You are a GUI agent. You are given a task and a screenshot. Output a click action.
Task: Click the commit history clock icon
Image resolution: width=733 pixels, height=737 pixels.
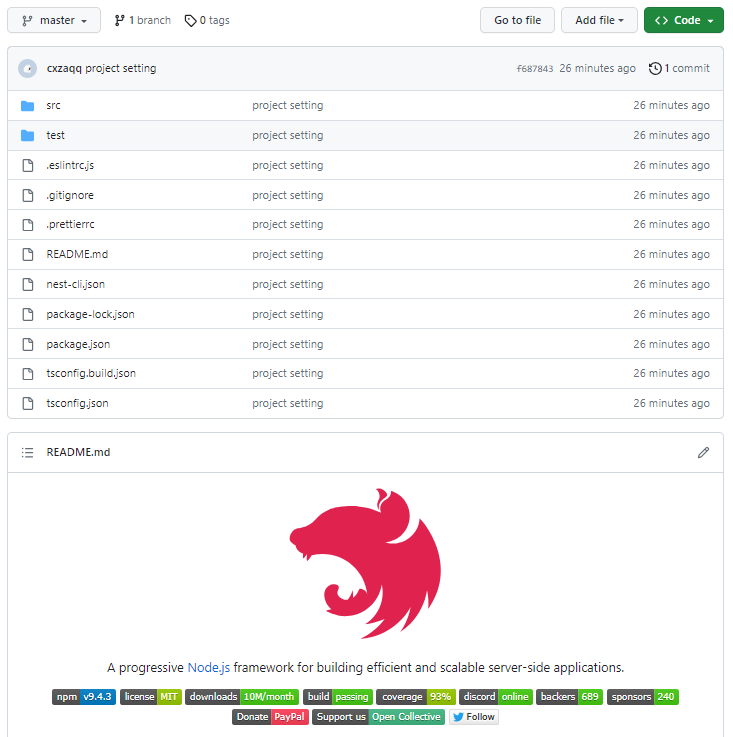[x=655, y=69]
